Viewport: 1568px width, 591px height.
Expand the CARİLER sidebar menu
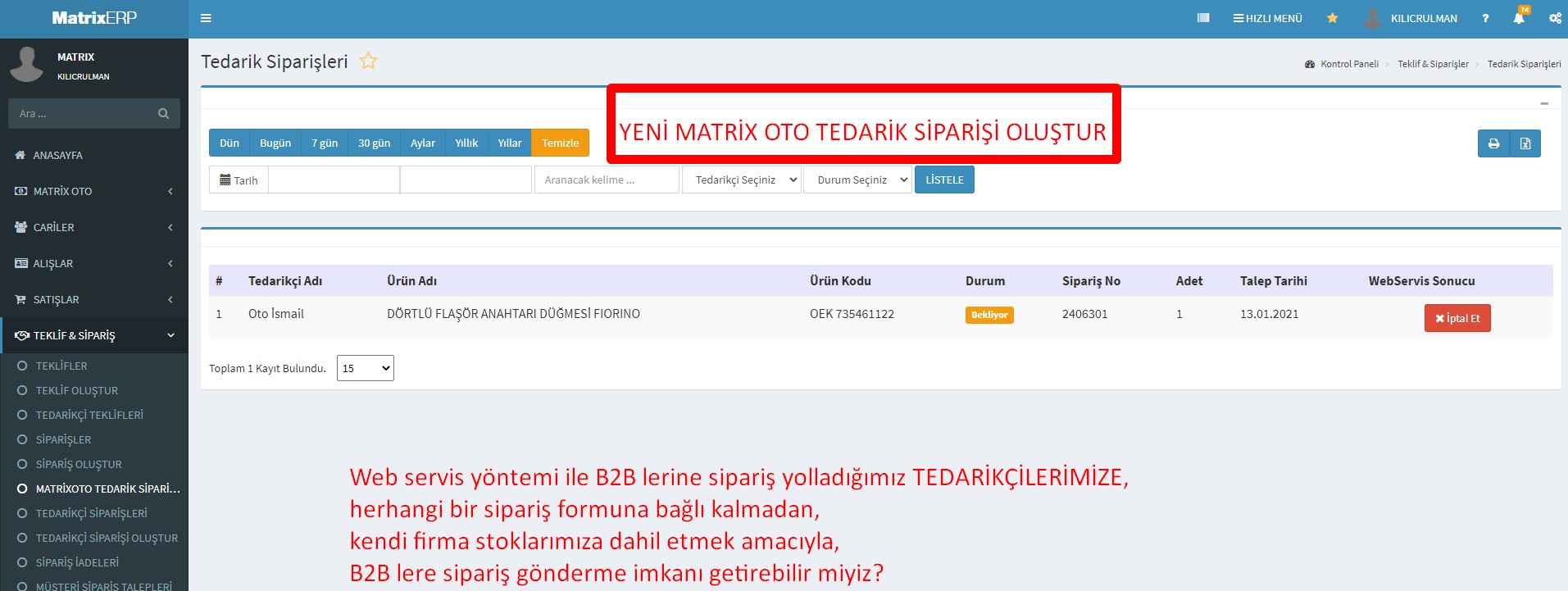94,227
